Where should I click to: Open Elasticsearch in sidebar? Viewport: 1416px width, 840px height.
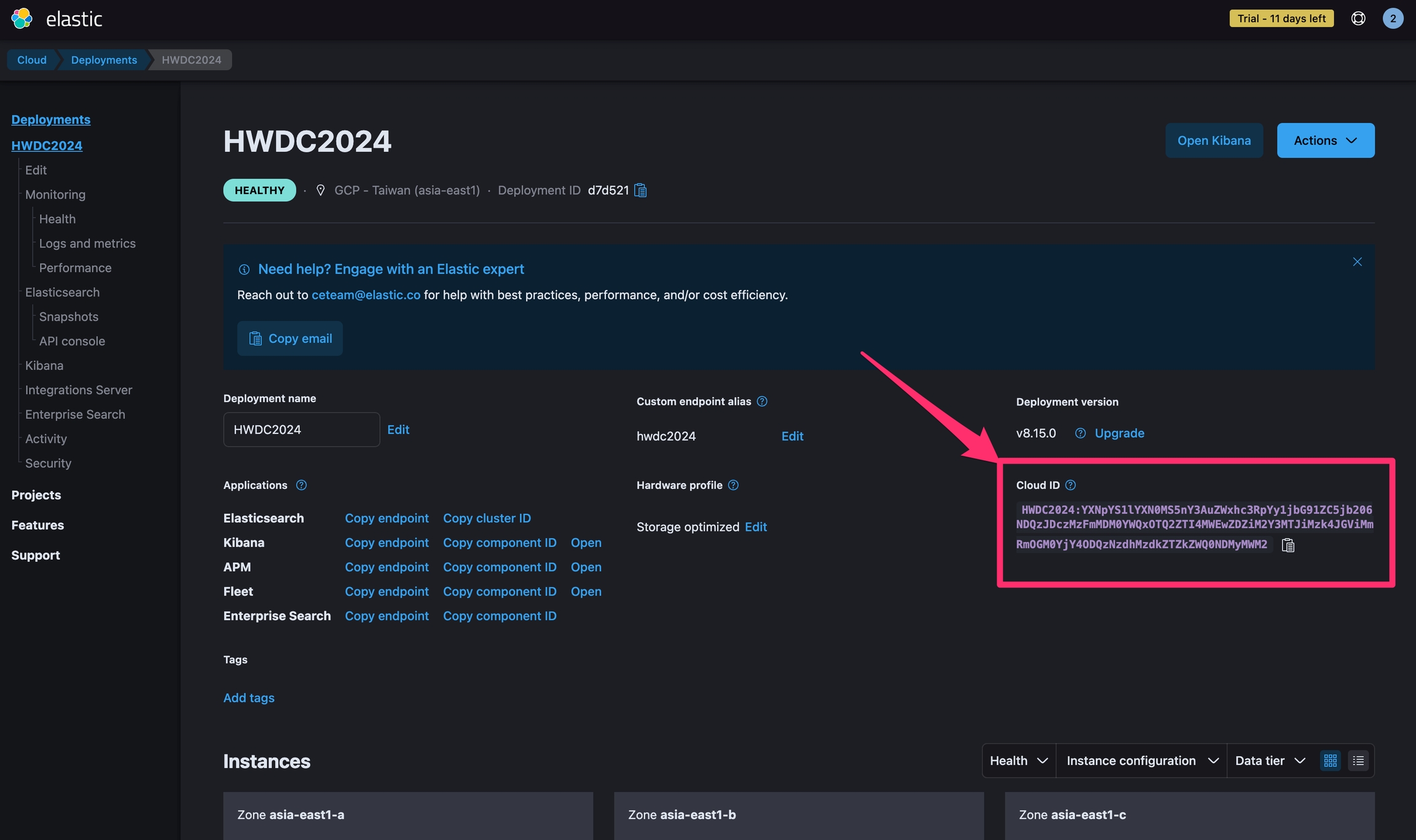[62, 292]
